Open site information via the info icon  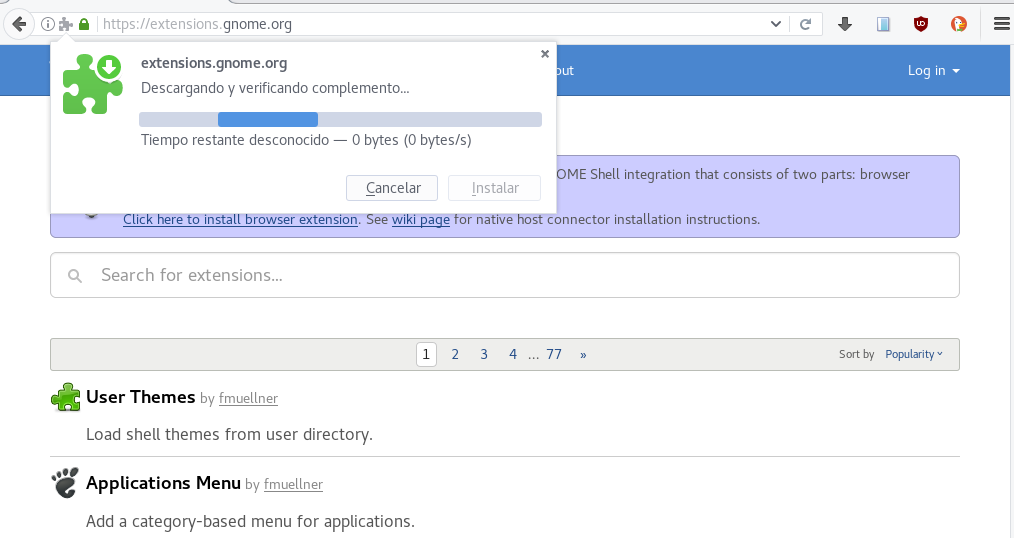point(47,25)
